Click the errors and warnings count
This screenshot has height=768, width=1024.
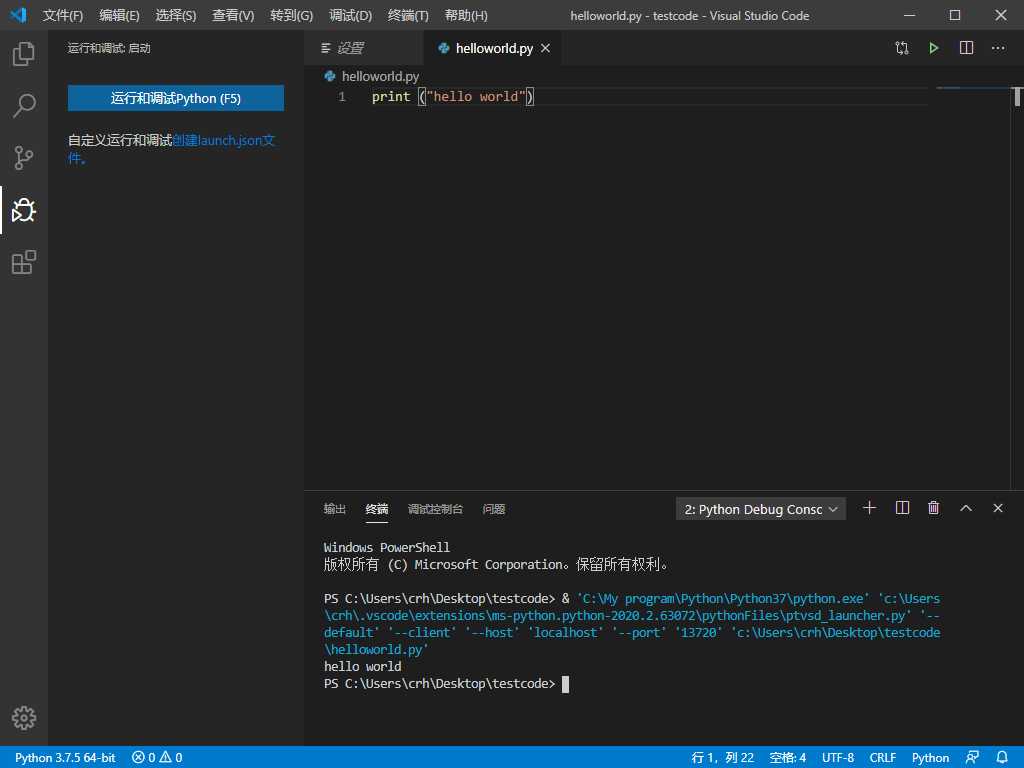pyautogui.click(x=157, y=758)
